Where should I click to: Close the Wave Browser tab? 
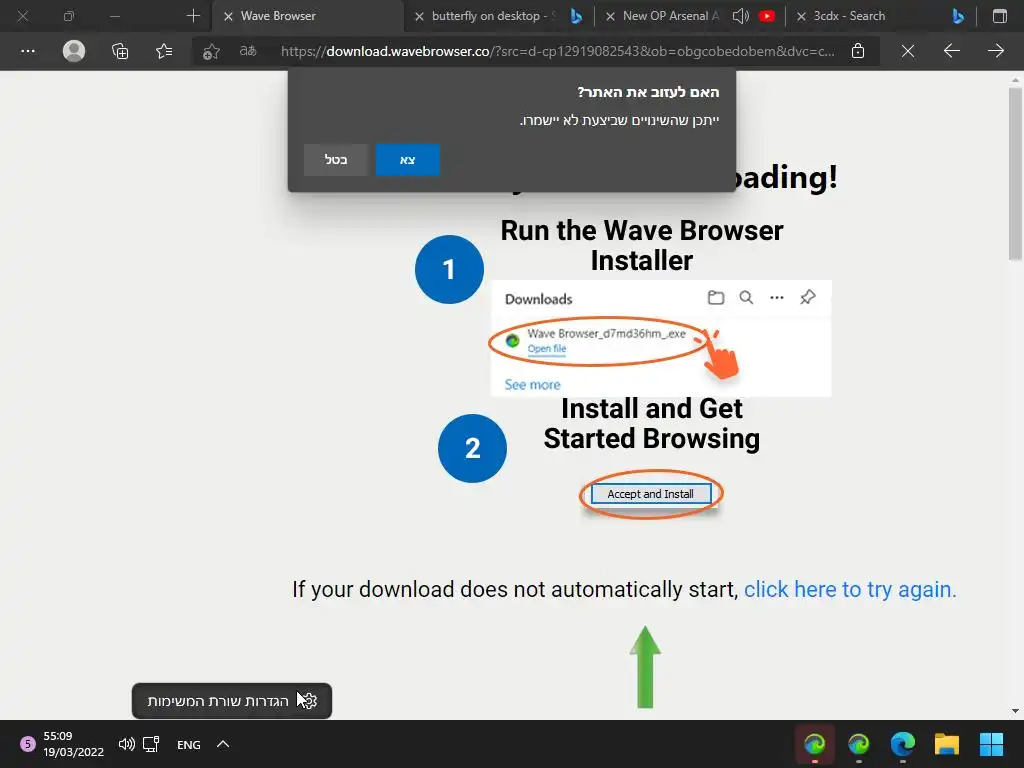228,16
